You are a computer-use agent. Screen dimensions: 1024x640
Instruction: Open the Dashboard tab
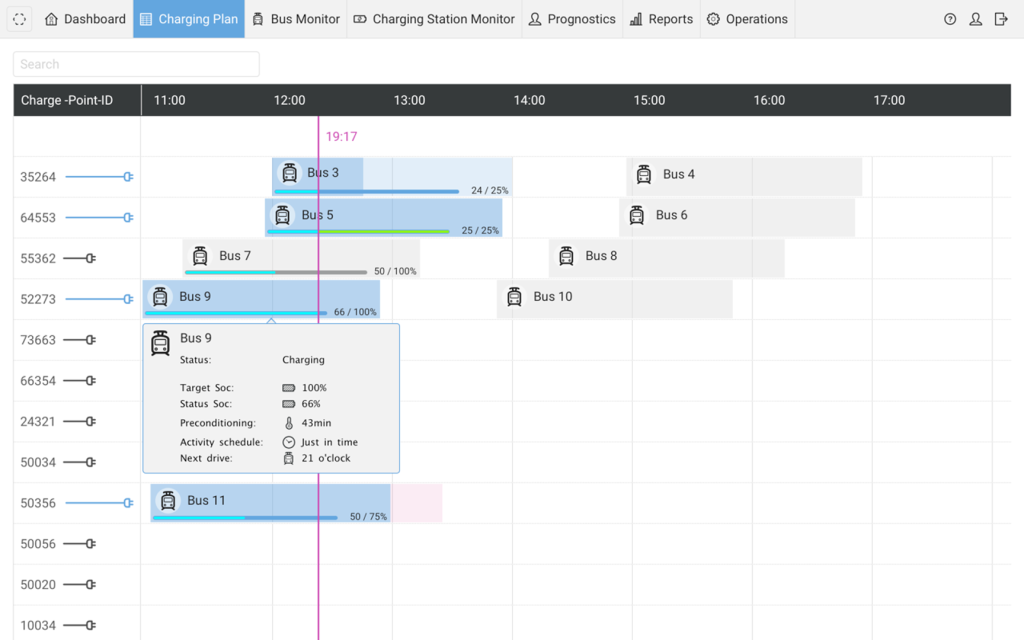[x=85, y=19]
